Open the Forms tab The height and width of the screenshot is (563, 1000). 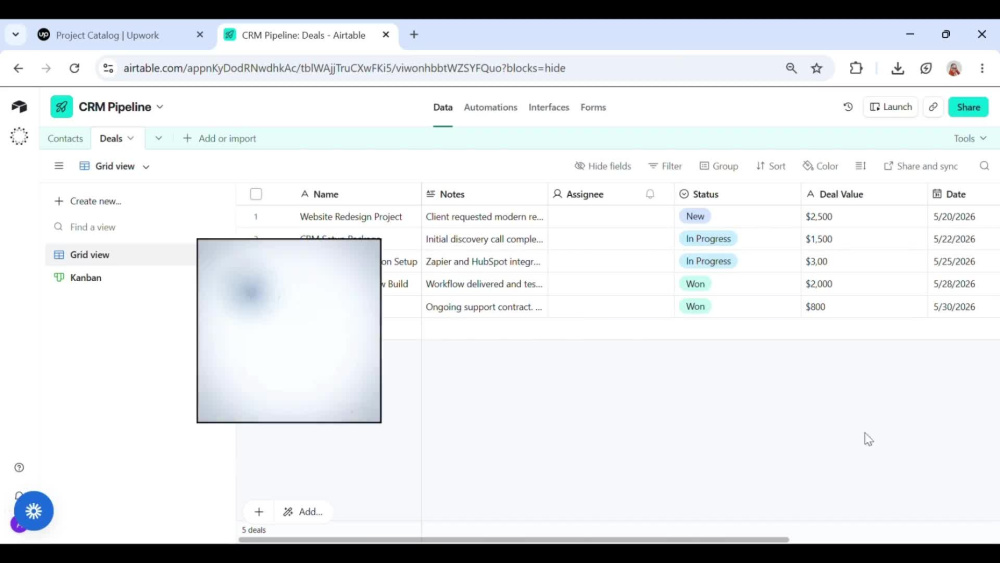click(593, 107)
